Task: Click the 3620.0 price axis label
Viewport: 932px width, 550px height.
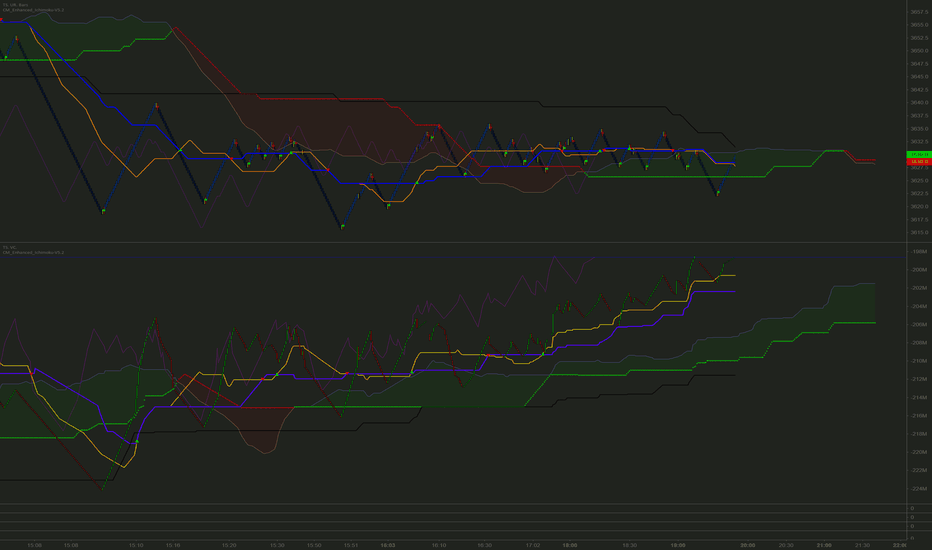Action: [919, 206]
